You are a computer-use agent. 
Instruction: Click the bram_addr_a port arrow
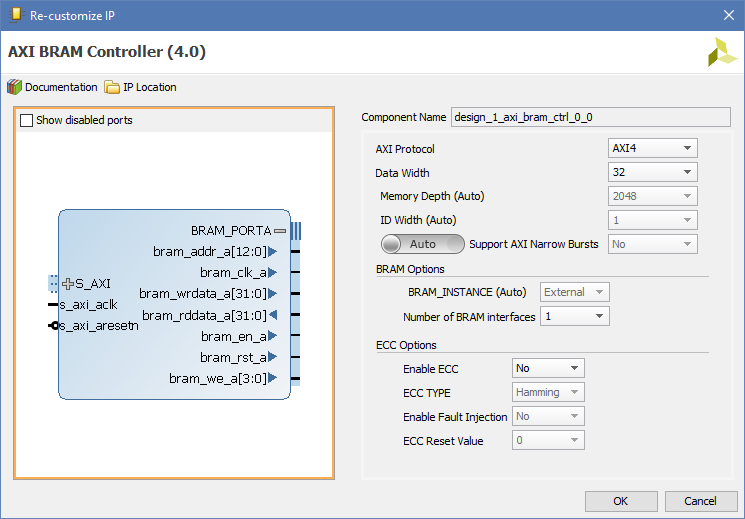point(272,251)
